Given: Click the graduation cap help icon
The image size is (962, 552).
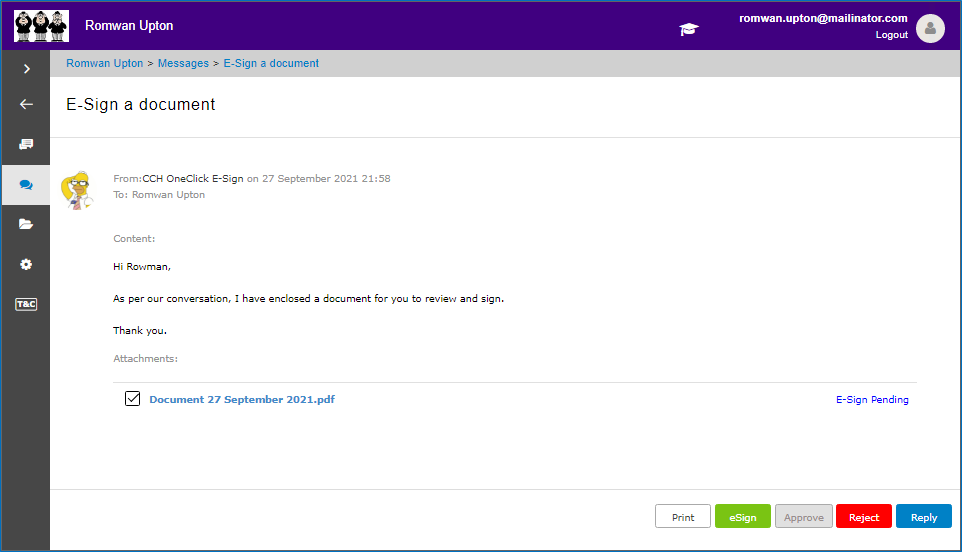Looking at the screenshot, I should pyautogui.click(x=689, y=29).
